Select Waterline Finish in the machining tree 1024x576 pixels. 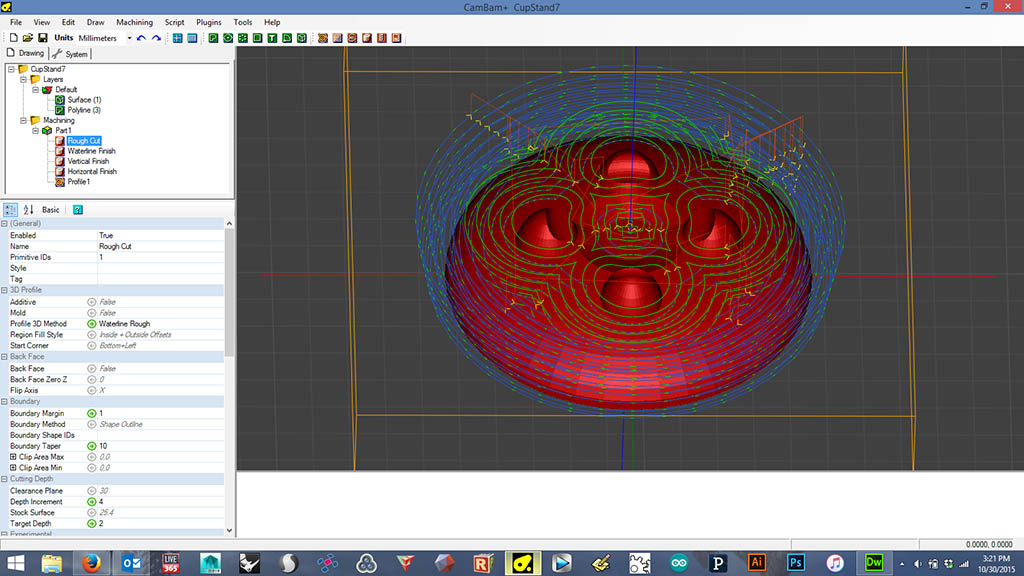(x=90, y=151)
